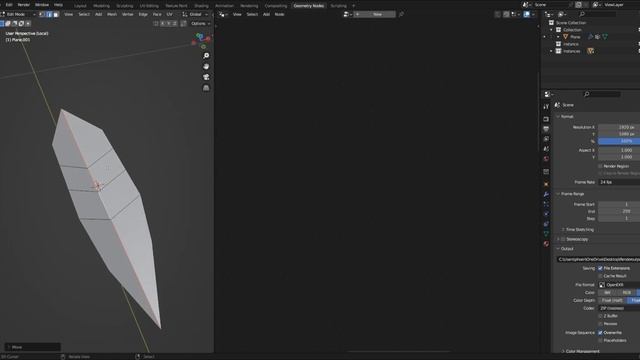This screenshot has width=640, height=360.
Task: Adjust the resolution percentage slider
Action: point(619,141)
